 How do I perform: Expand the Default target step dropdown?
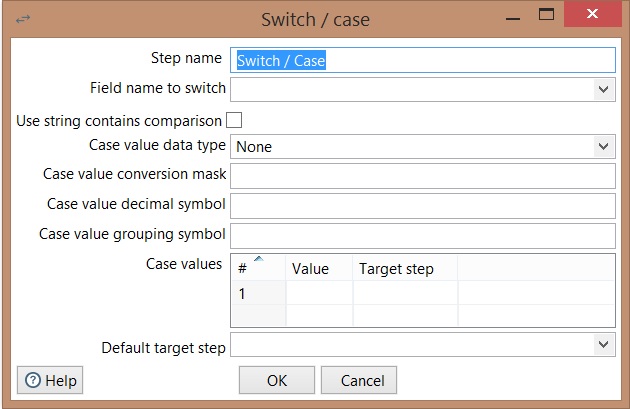pos(603,345)
